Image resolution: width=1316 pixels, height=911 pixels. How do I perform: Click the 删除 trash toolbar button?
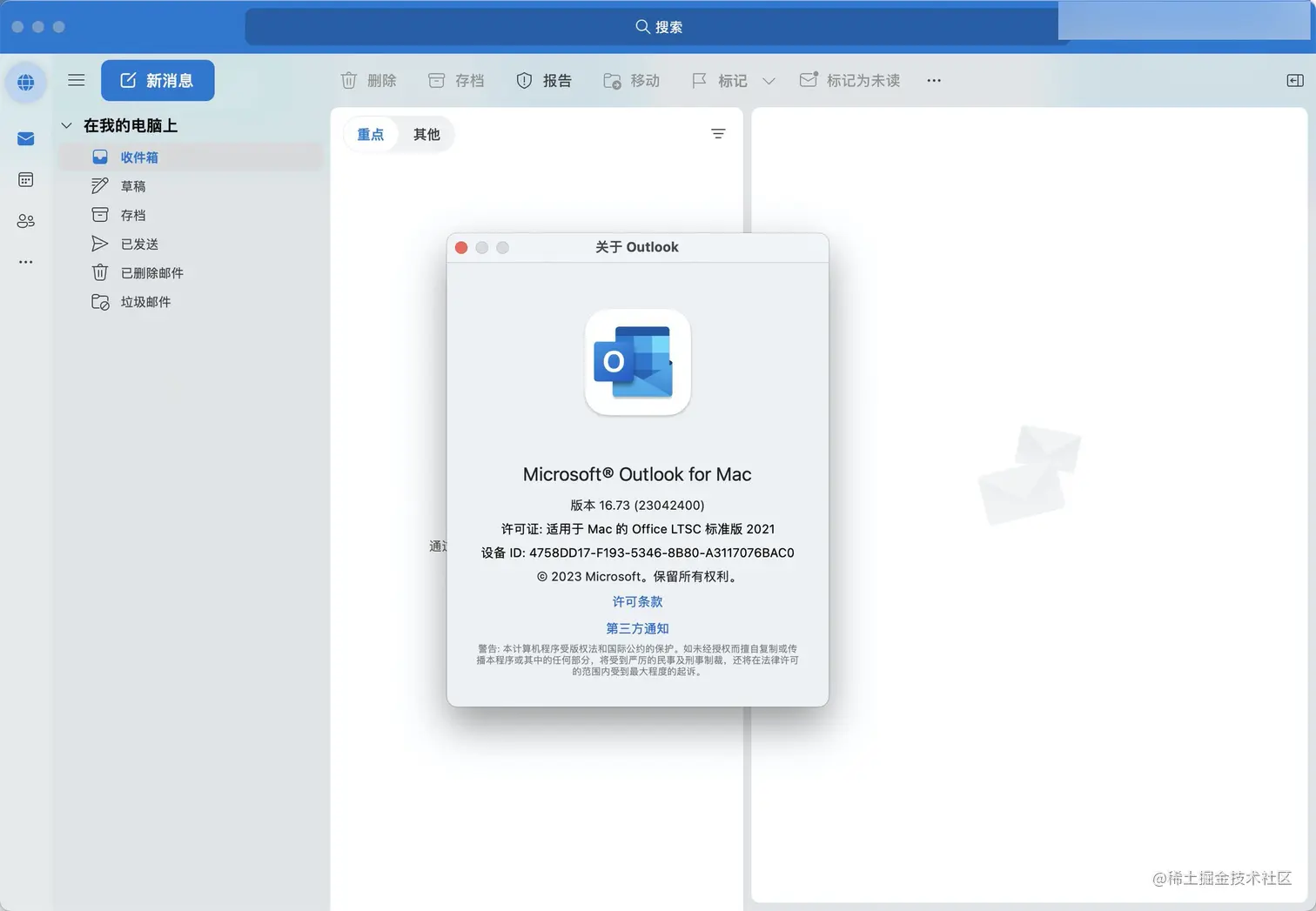(368, 80)
